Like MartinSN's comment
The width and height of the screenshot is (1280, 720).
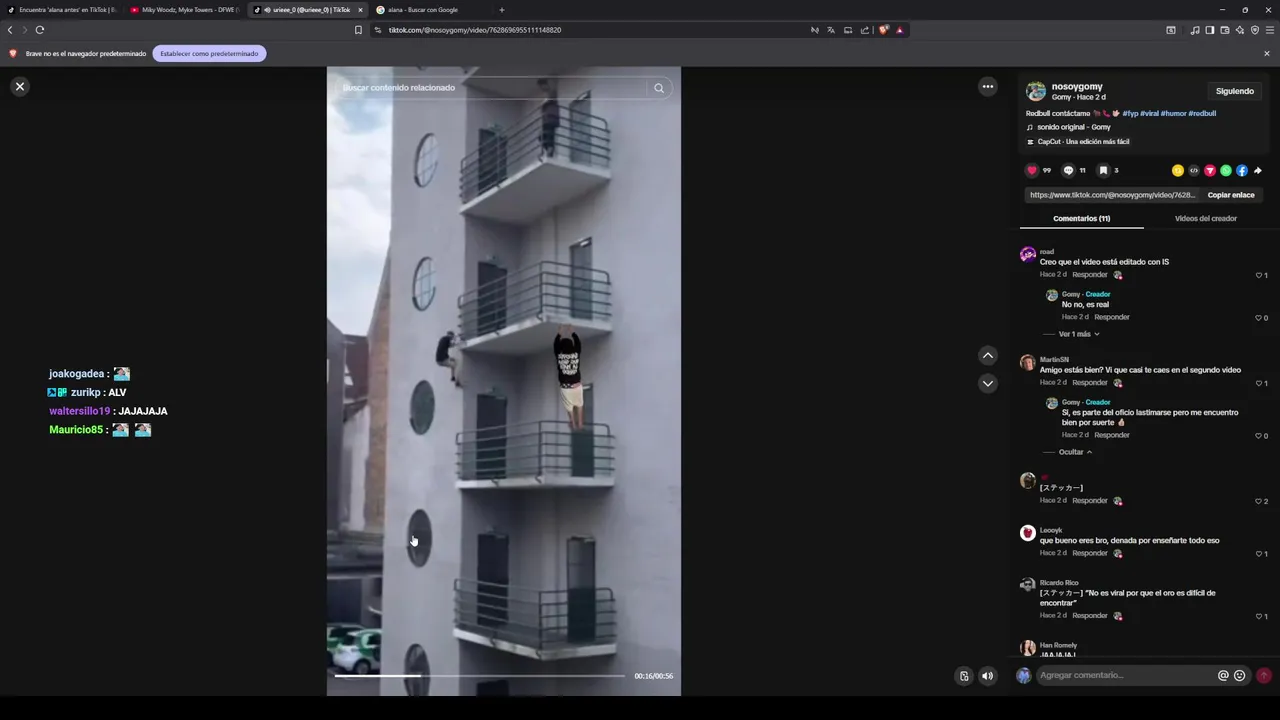1261,383
